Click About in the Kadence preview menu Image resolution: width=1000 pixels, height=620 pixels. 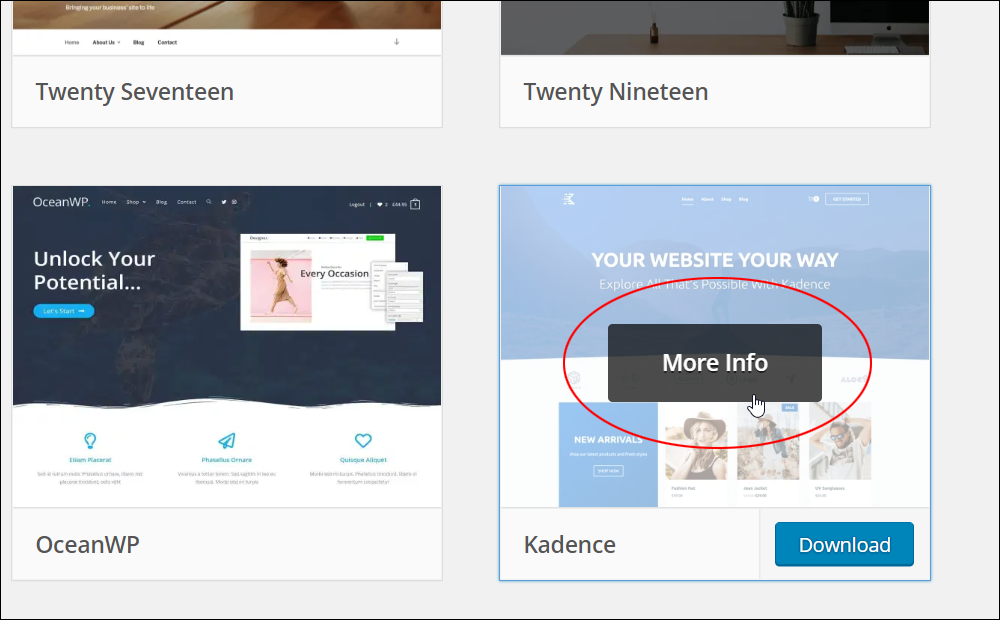[707, 199]
